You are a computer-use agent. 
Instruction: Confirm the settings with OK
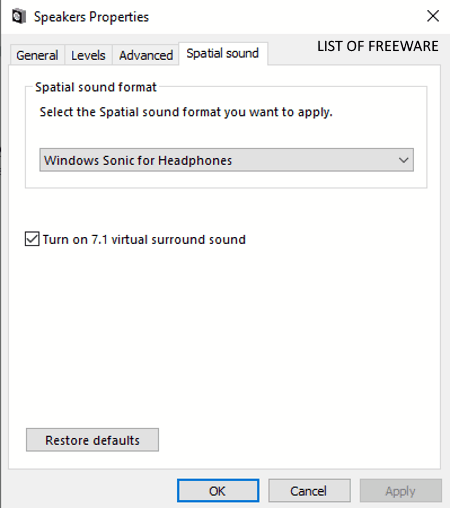tap(218, 491)
